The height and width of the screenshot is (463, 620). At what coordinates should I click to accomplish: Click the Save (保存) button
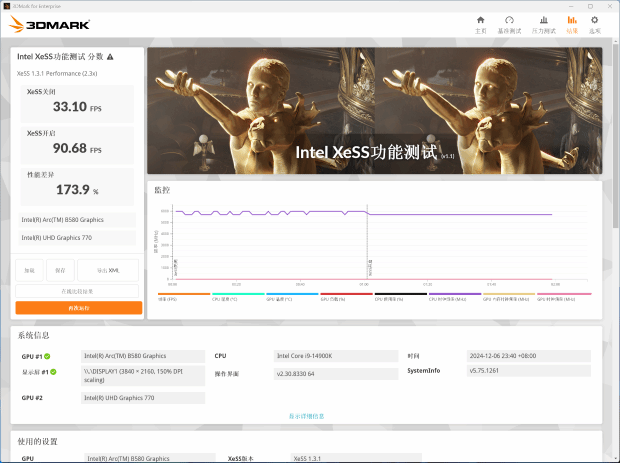pyautogui.click(x=60, y=270)
